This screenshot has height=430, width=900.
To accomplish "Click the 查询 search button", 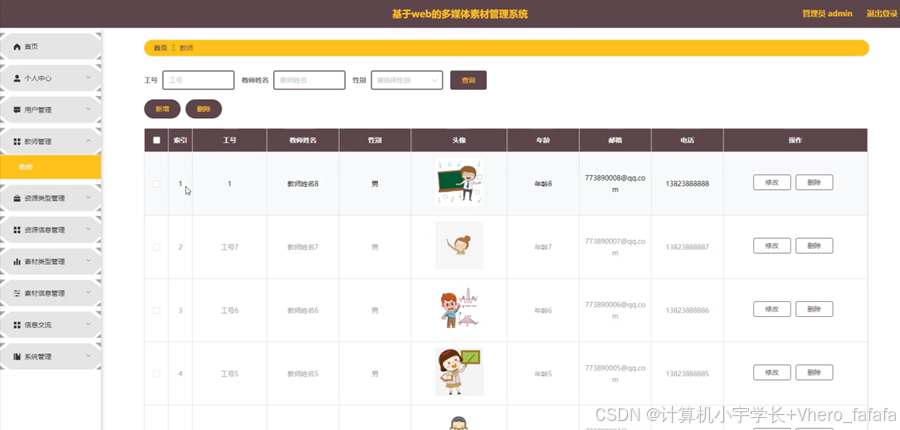I will [468, 80].
